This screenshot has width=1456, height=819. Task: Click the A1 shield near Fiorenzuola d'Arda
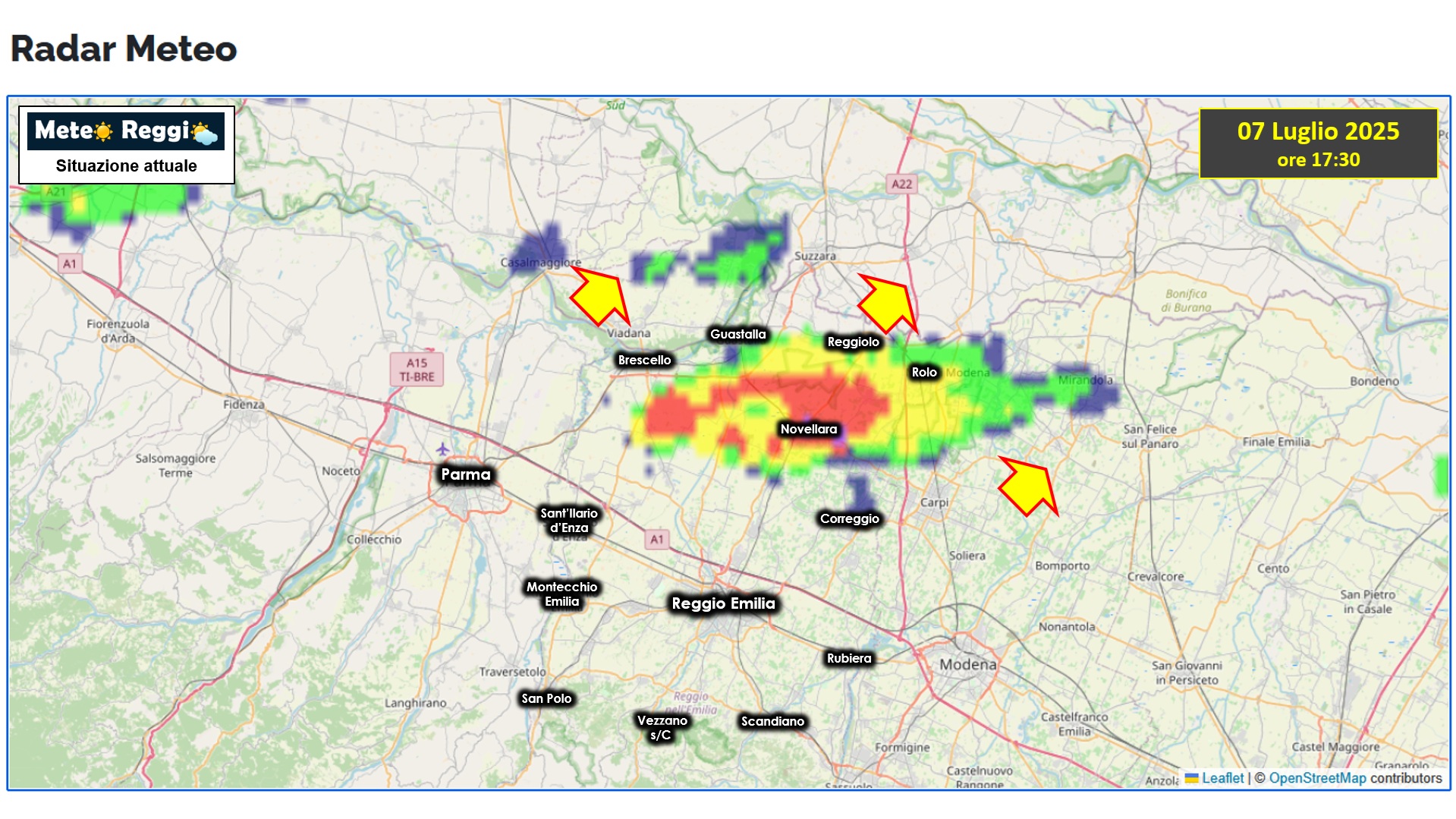click(70, 263)
